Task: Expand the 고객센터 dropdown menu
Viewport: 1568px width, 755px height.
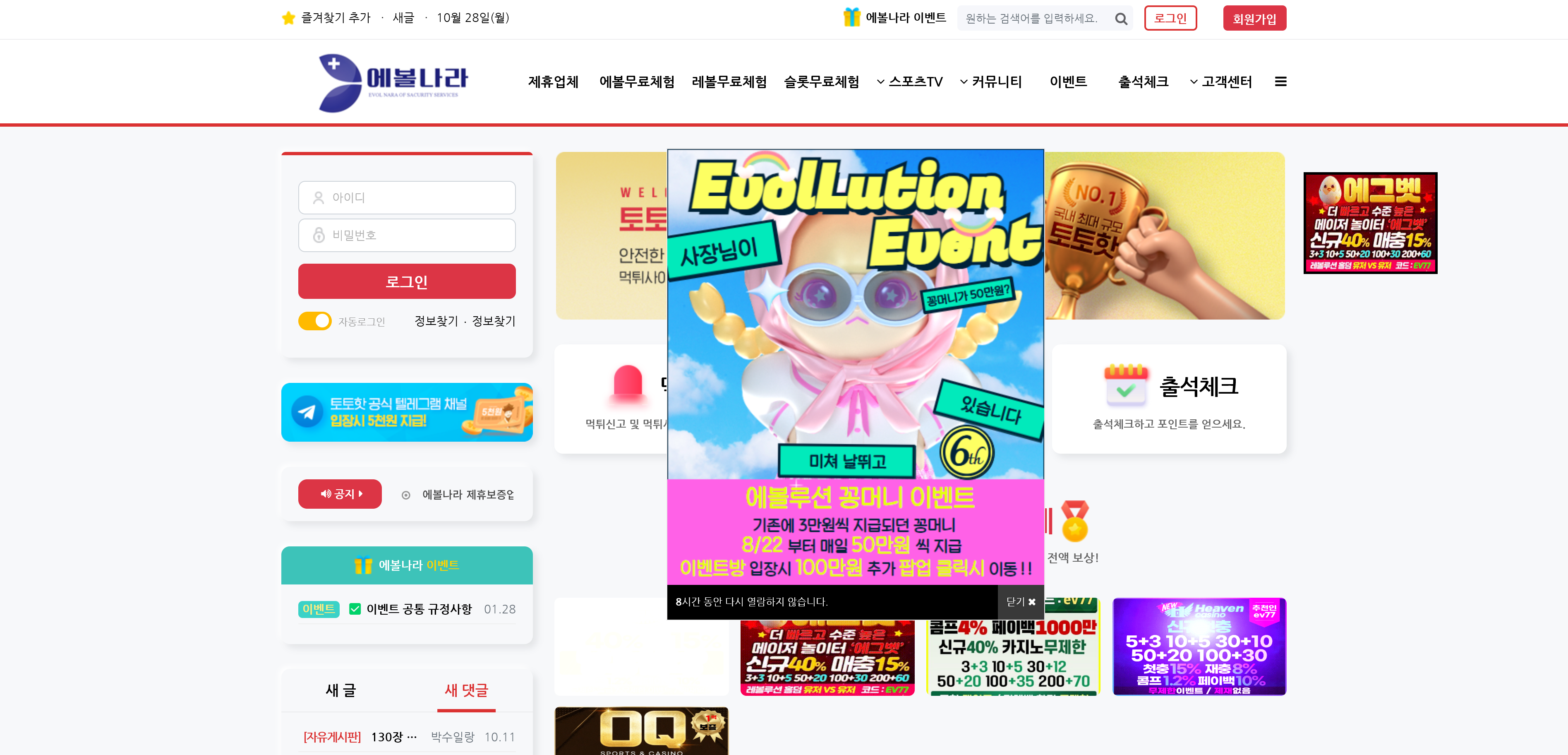Action: point(1221,82)
